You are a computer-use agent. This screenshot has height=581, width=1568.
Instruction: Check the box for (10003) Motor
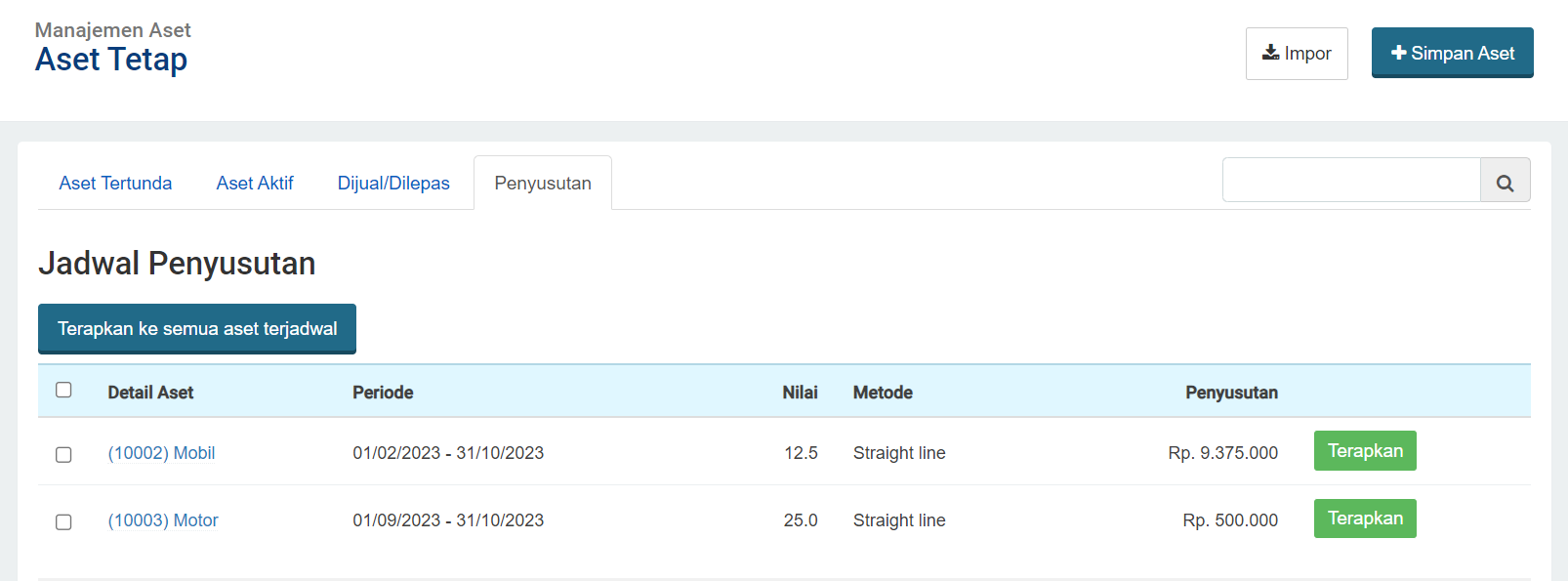(63, 521)
